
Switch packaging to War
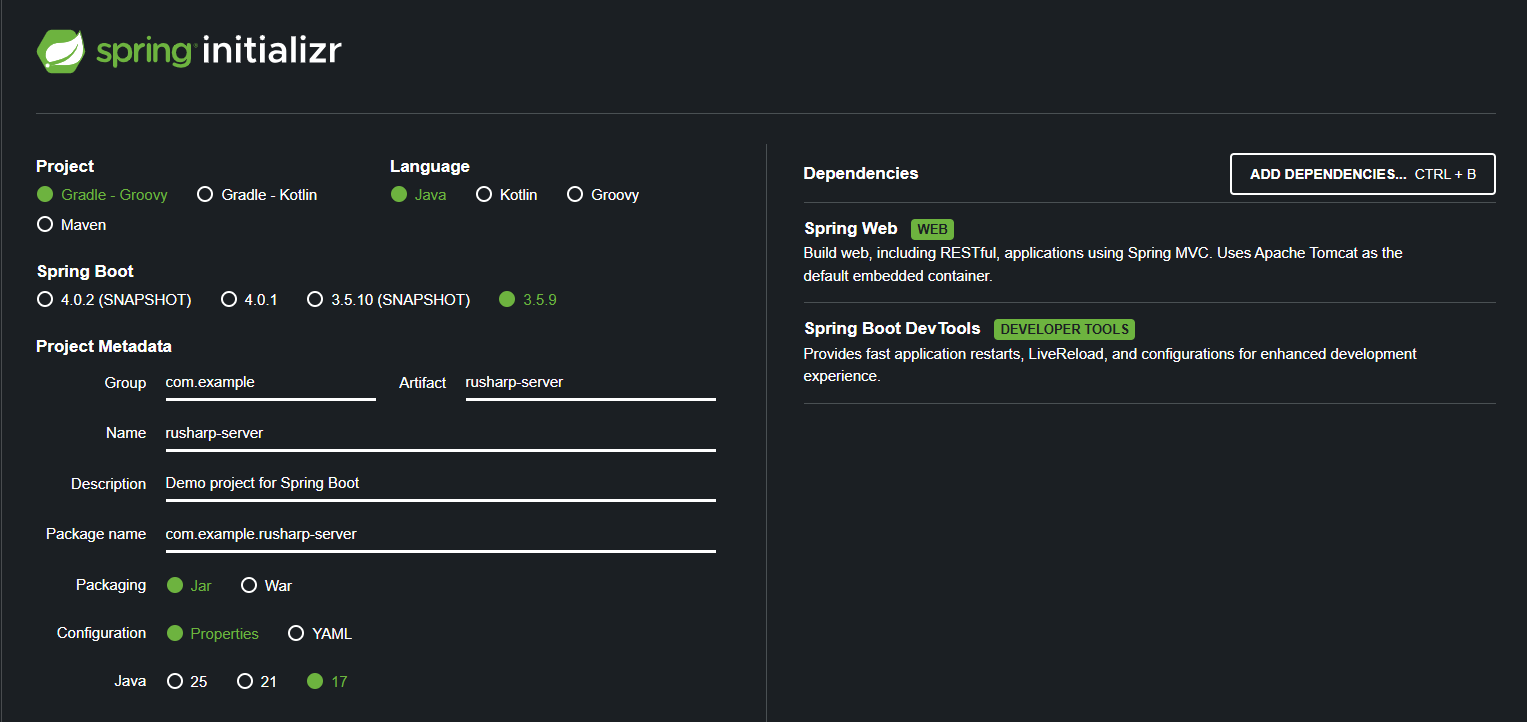click(x=266, y=586)
